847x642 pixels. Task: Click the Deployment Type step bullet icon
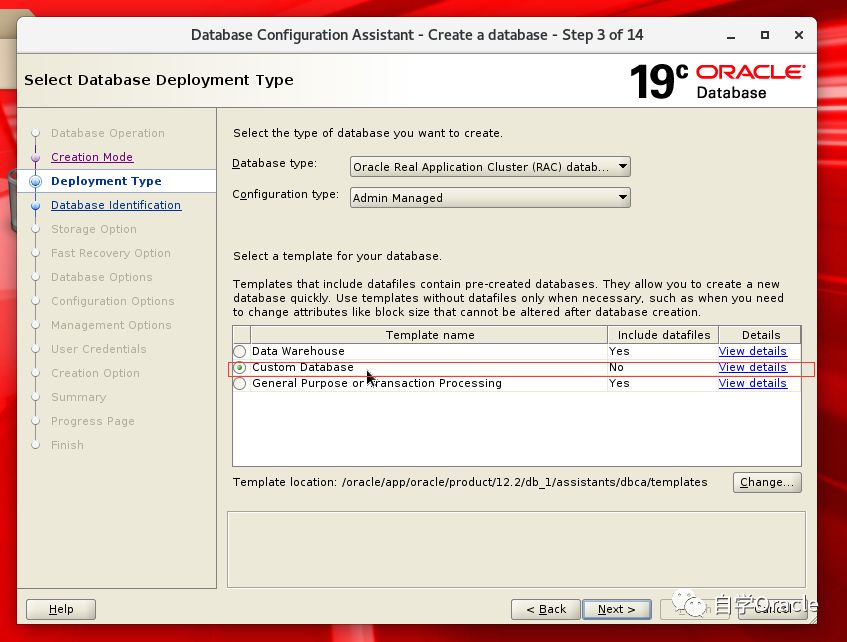click(x=36, y=181)
